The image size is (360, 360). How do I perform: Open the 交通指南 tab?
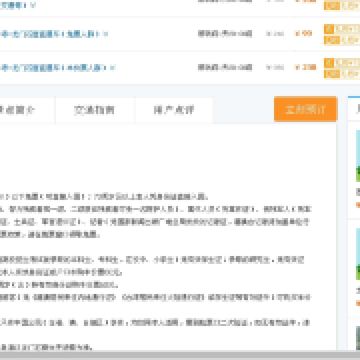point(95,110)
